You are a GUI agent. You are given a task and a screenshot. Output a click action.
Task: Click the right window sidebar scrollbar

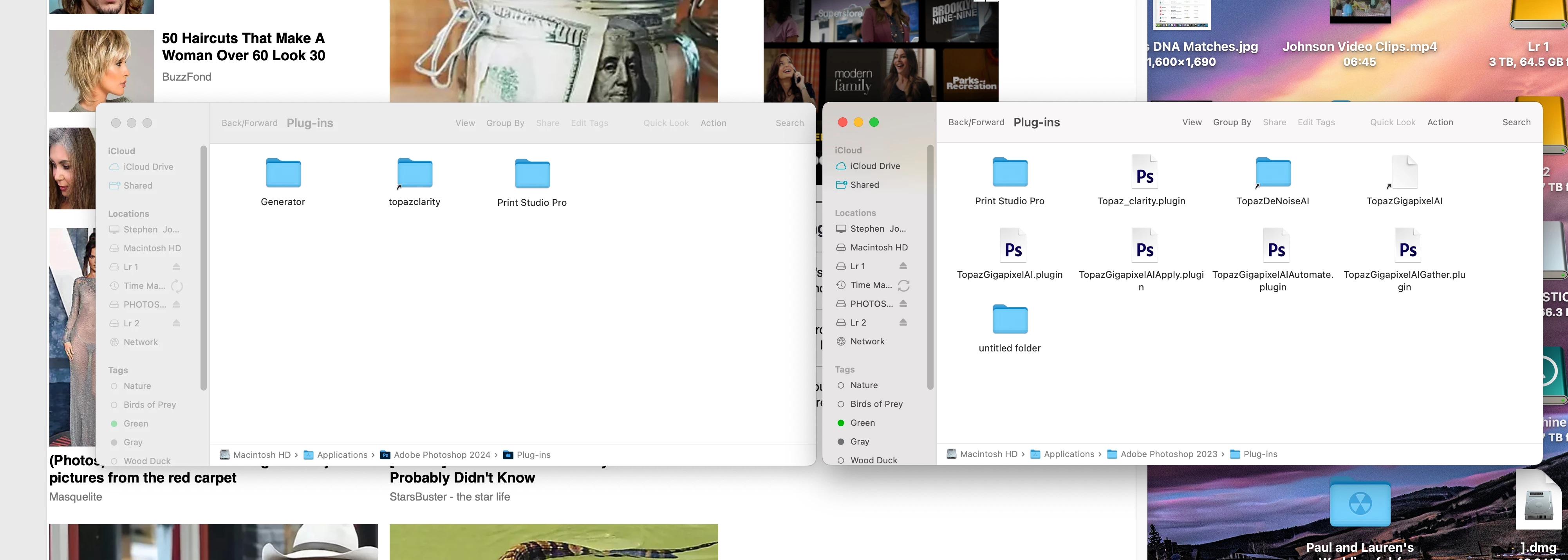(930, 268)
